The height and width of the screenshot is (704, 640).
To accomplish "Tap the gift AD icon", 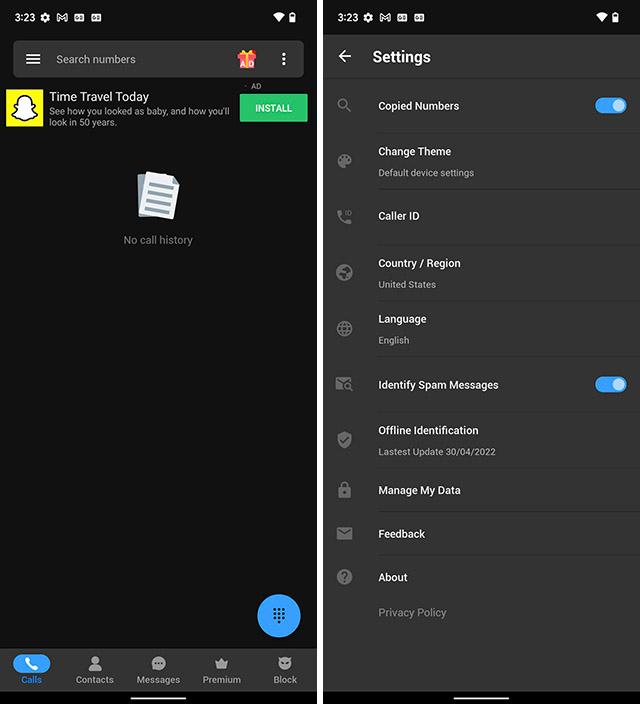I will [247, 59].
